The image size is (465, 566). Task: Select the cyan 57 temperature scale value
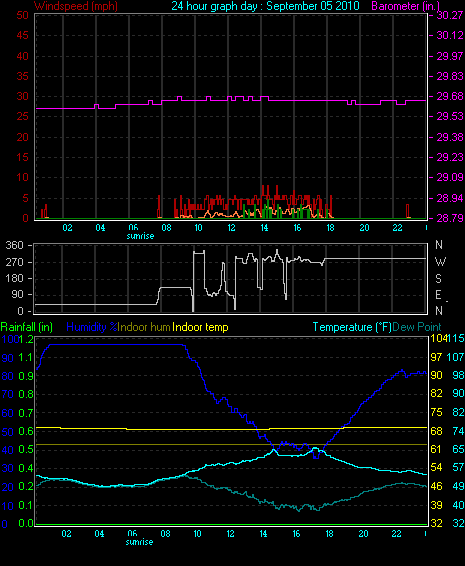[x=459, y=467]
